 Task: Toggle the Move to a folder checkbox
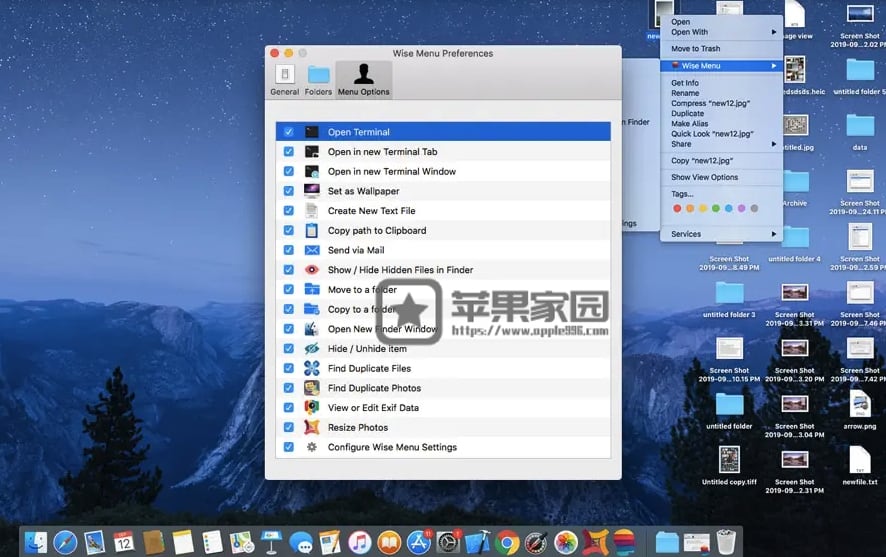pos(288,289)
